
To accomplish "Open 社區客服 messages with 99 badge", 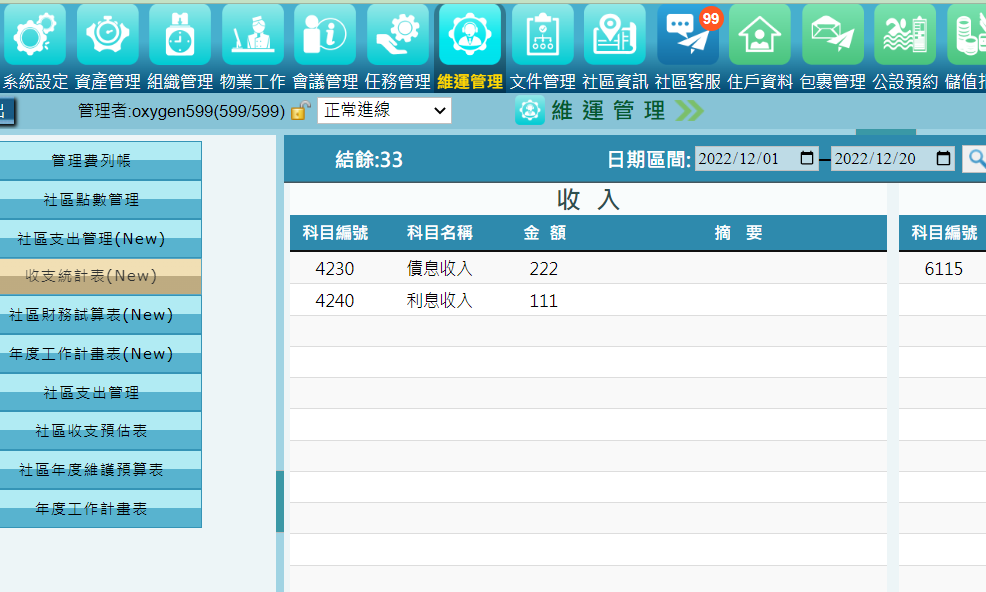I will 688,35.
